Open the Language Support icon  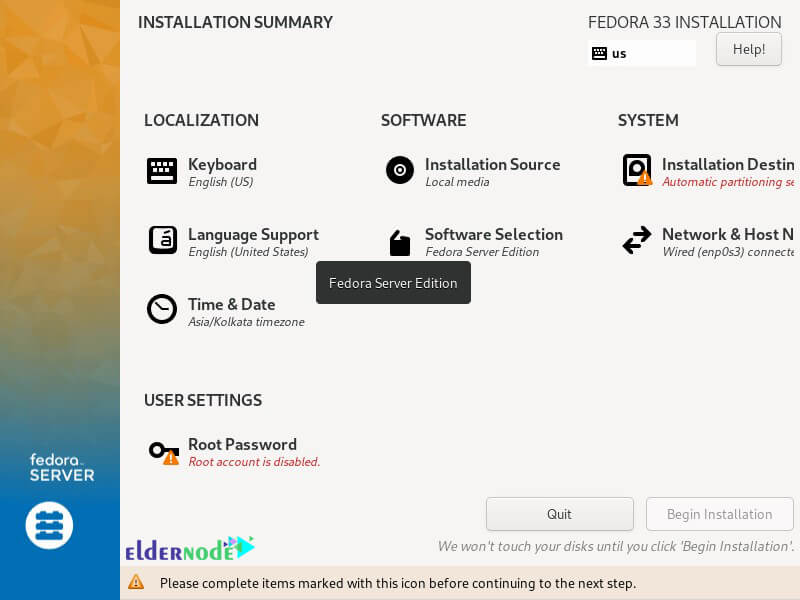tap(162, 240)
